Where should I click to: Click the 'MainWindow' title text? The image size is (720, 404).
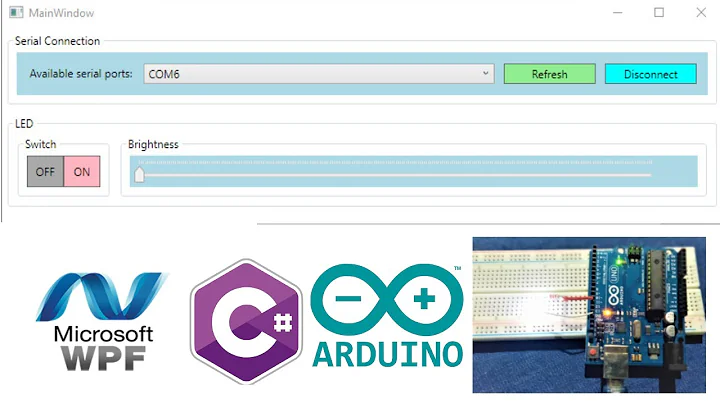pos(62,13)
